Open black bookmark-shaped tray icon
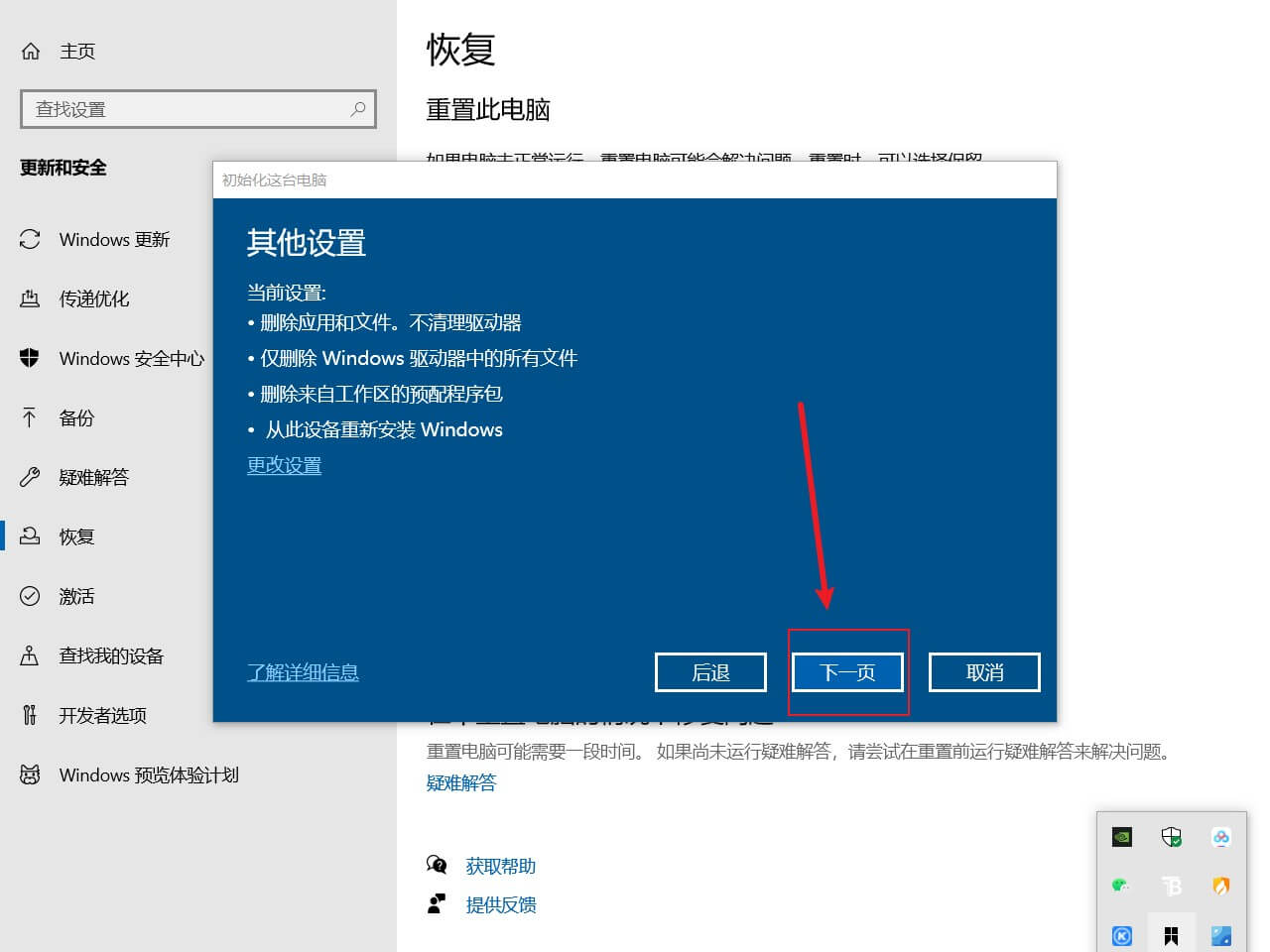Viewport: 1270px width, 952px height. pos(1172,935)
